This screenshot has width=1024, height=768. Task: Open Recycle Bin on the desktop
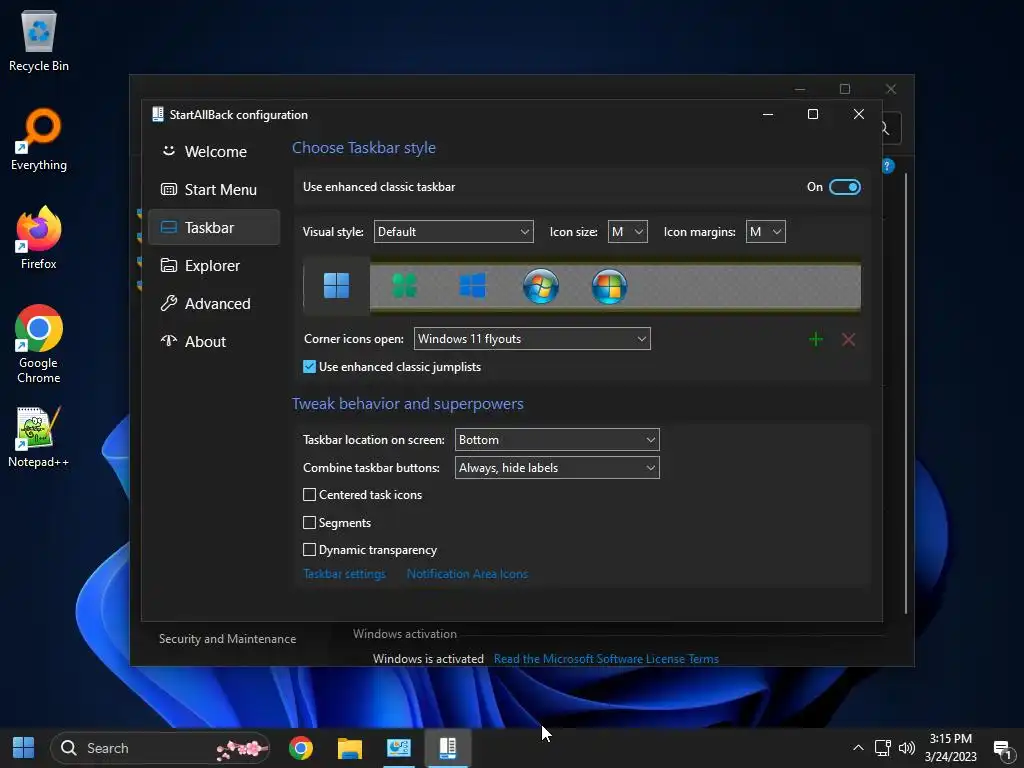click(x=39, y=40)
